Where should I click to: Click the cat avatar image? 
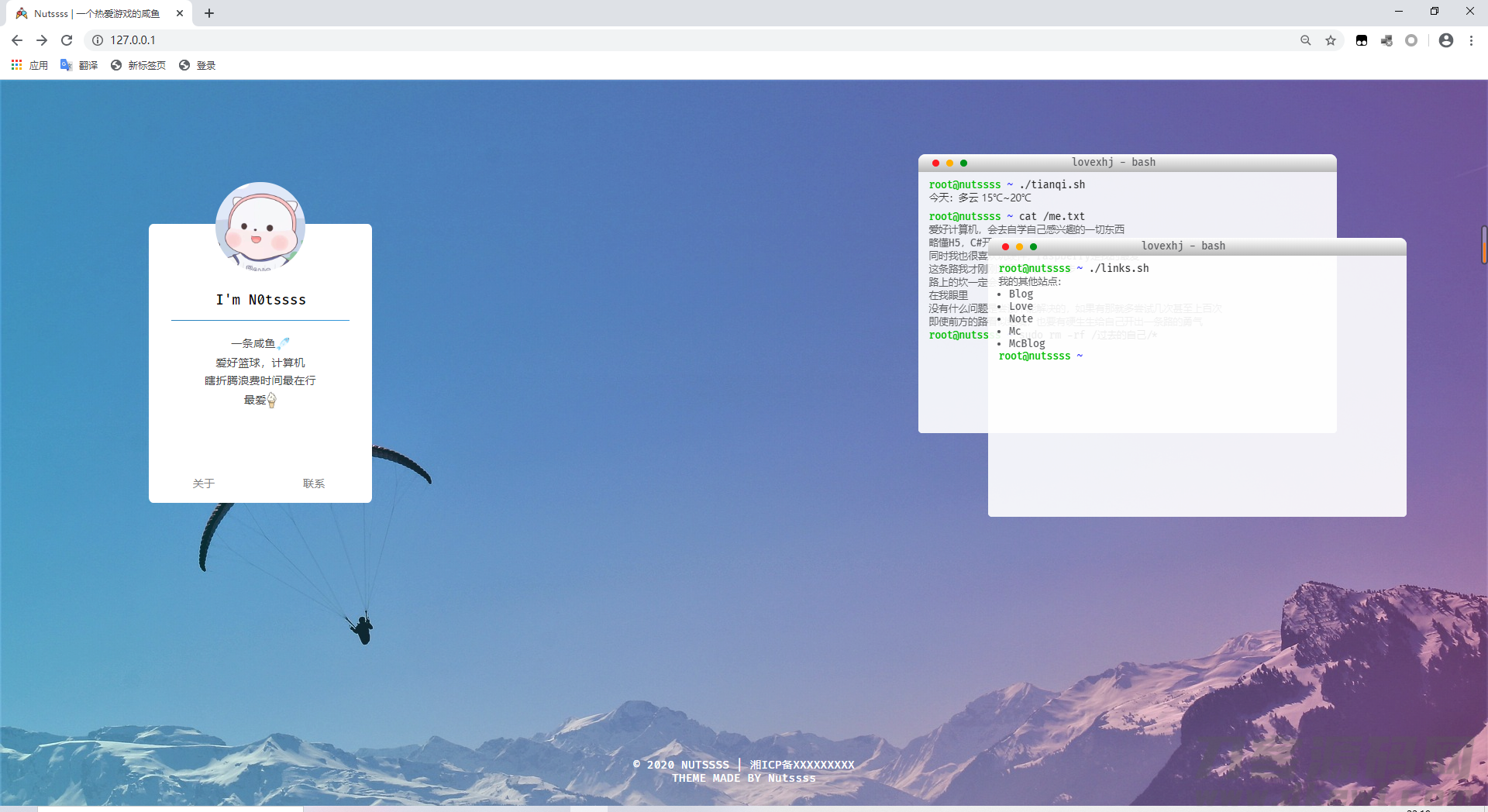click(x=260, y=227)
